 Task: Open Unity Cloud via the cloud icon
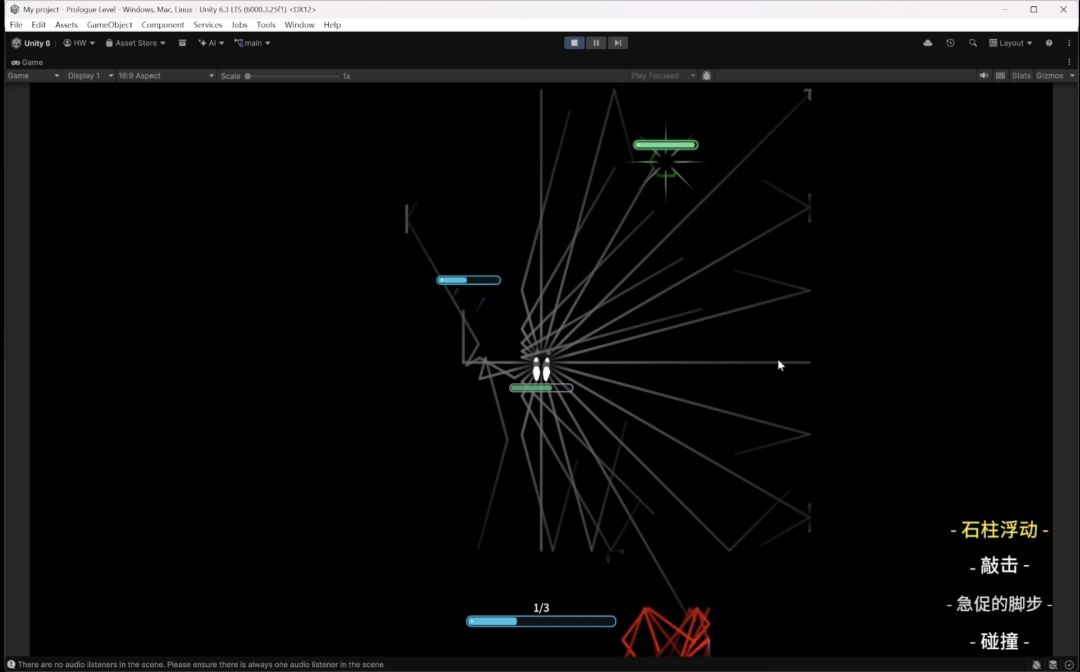[x=928, y=43]
